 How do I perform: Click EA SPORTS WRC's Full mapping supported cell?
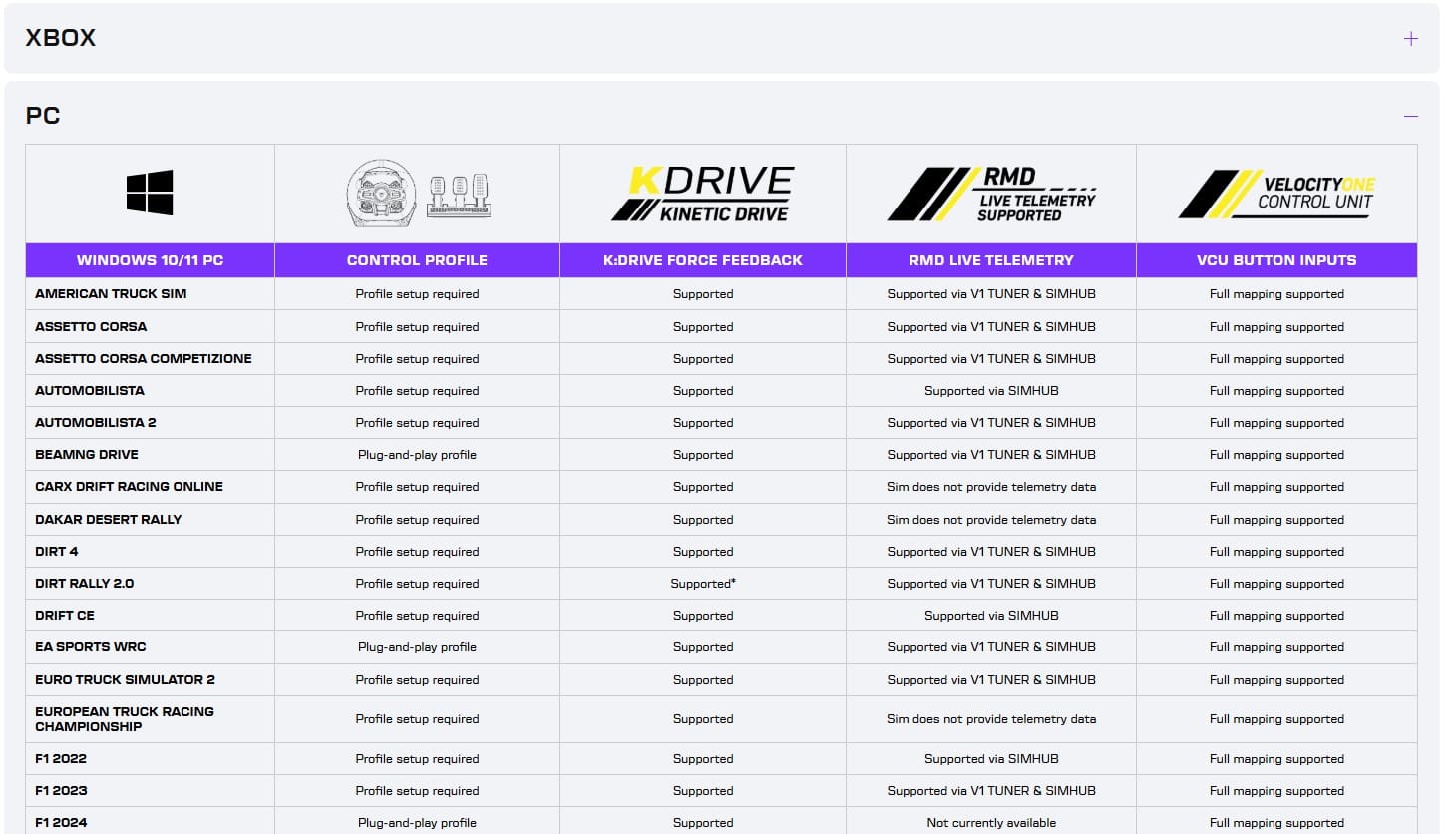coord(1276,647)
